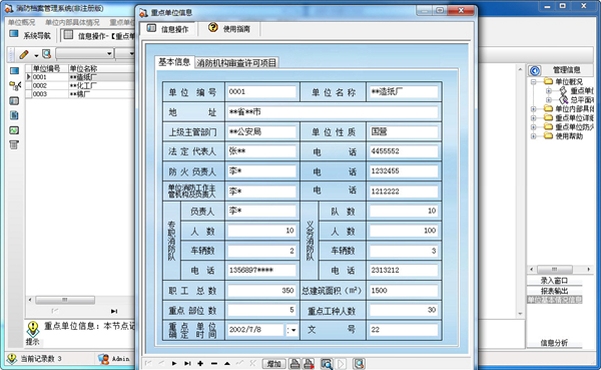Click the 信息分析 button
Image resolution: width=601 pixels, height=370 pixels.
(554, 343)
